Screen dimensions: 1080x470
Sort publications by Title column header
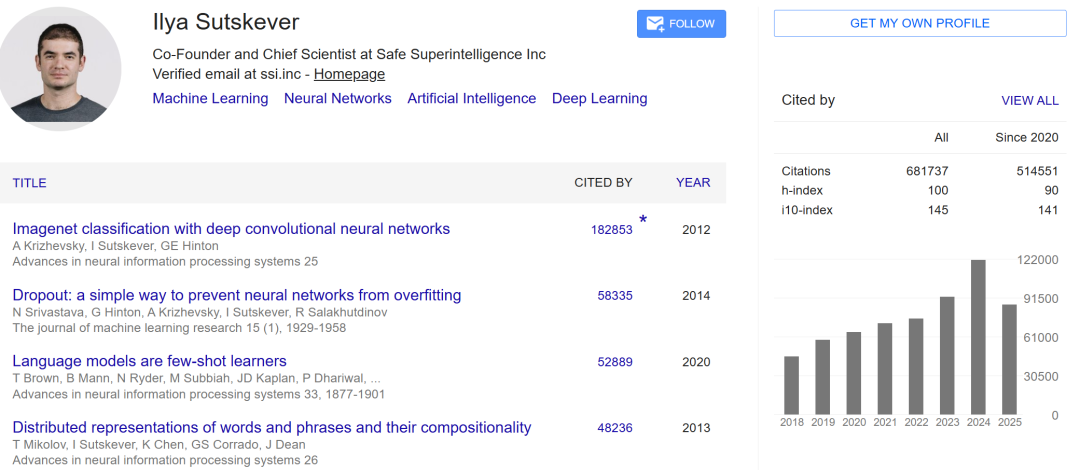click(x=30, y=183)
